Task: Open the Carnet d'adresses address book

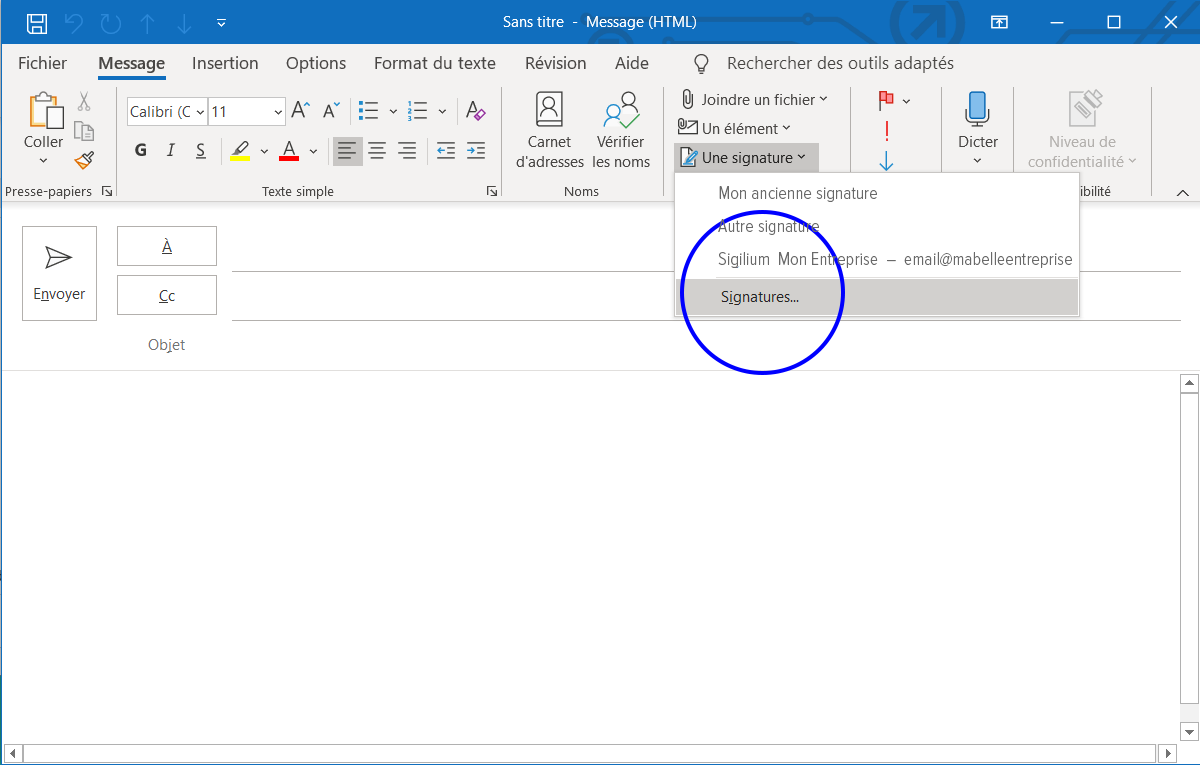Action: [549, 131]
